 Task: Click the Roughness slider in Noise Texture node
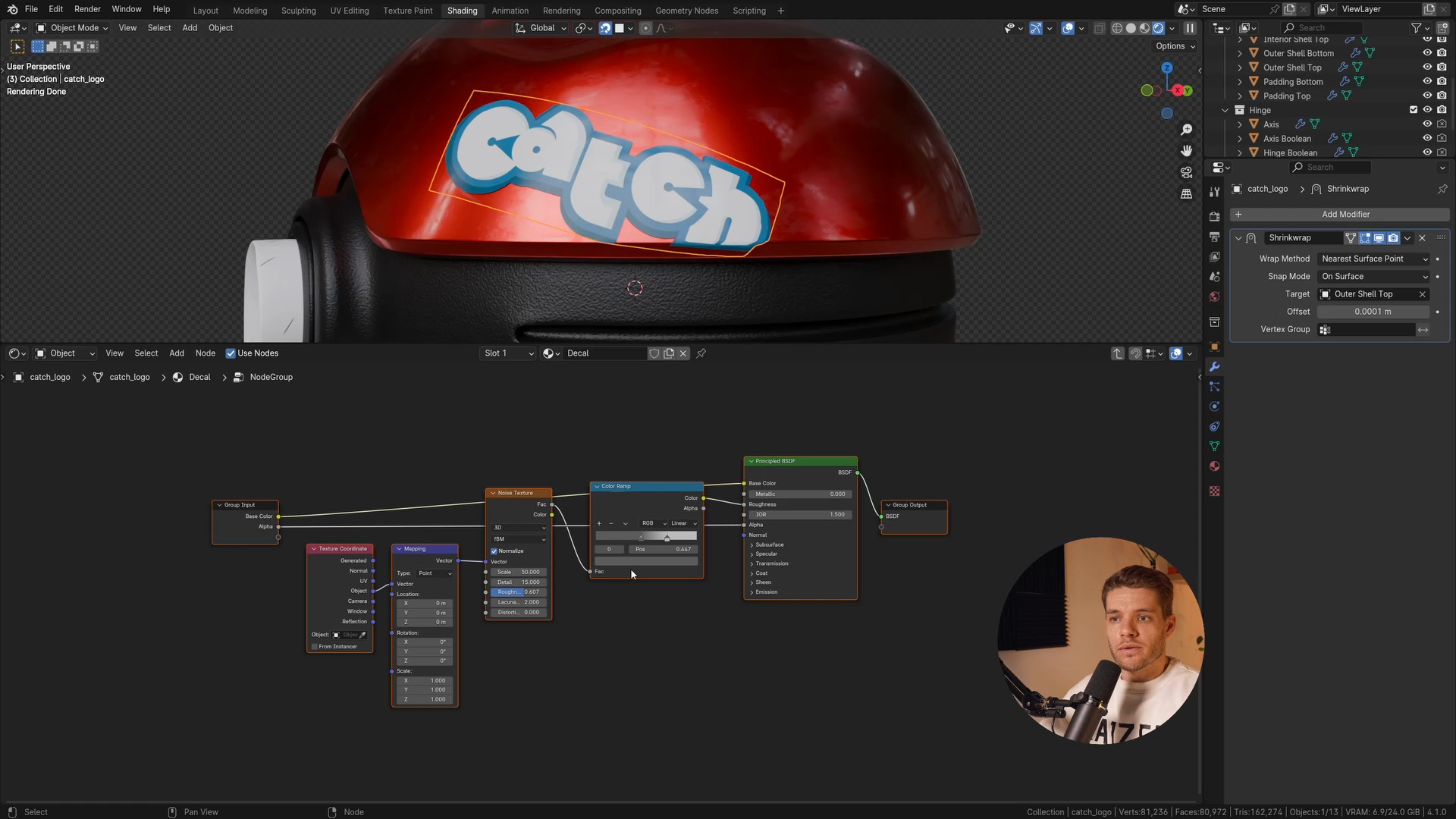coord(519,592)
